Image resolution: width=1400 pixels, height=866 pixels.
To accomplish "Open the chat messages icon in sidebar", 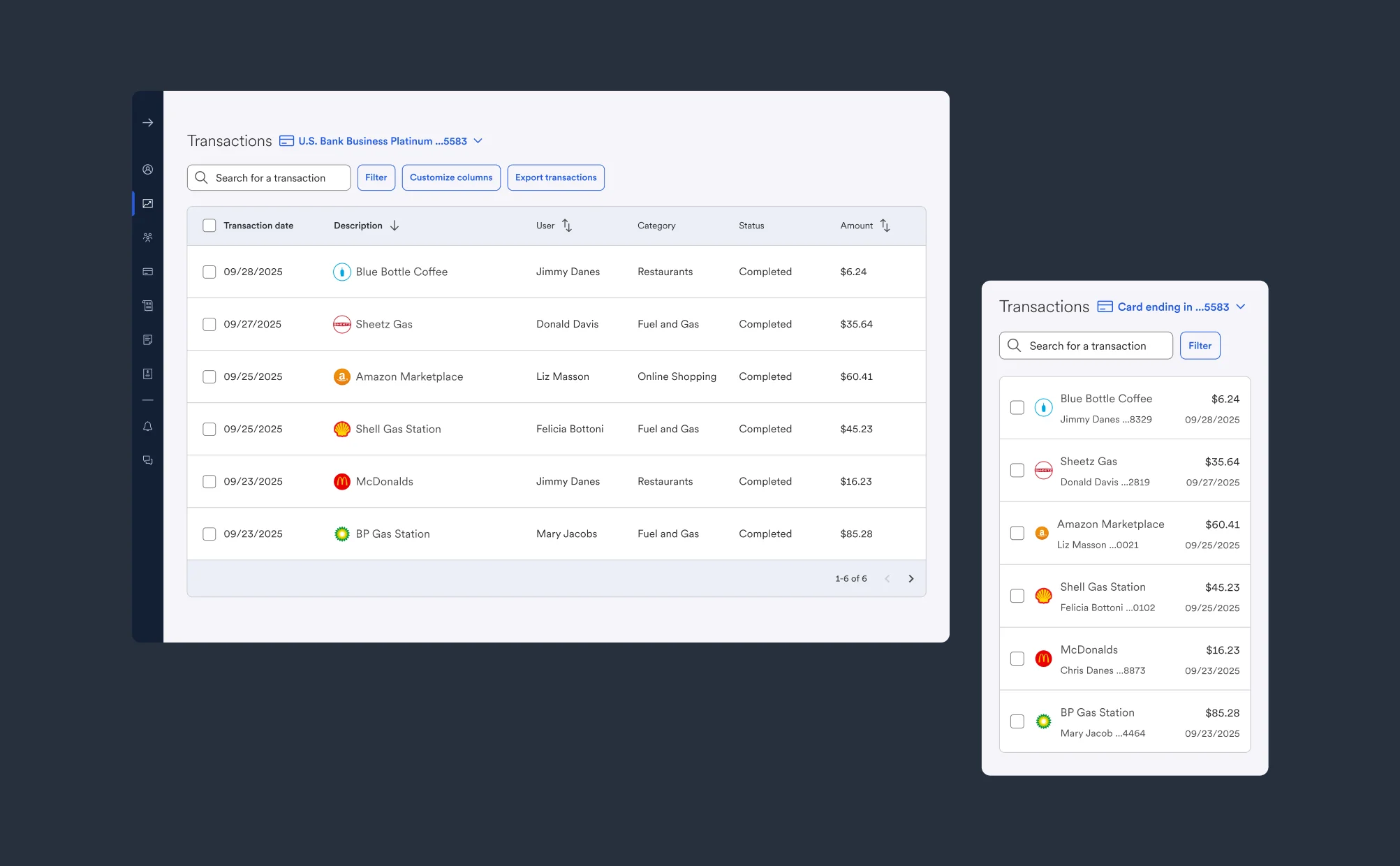I will tap(147, 460).
